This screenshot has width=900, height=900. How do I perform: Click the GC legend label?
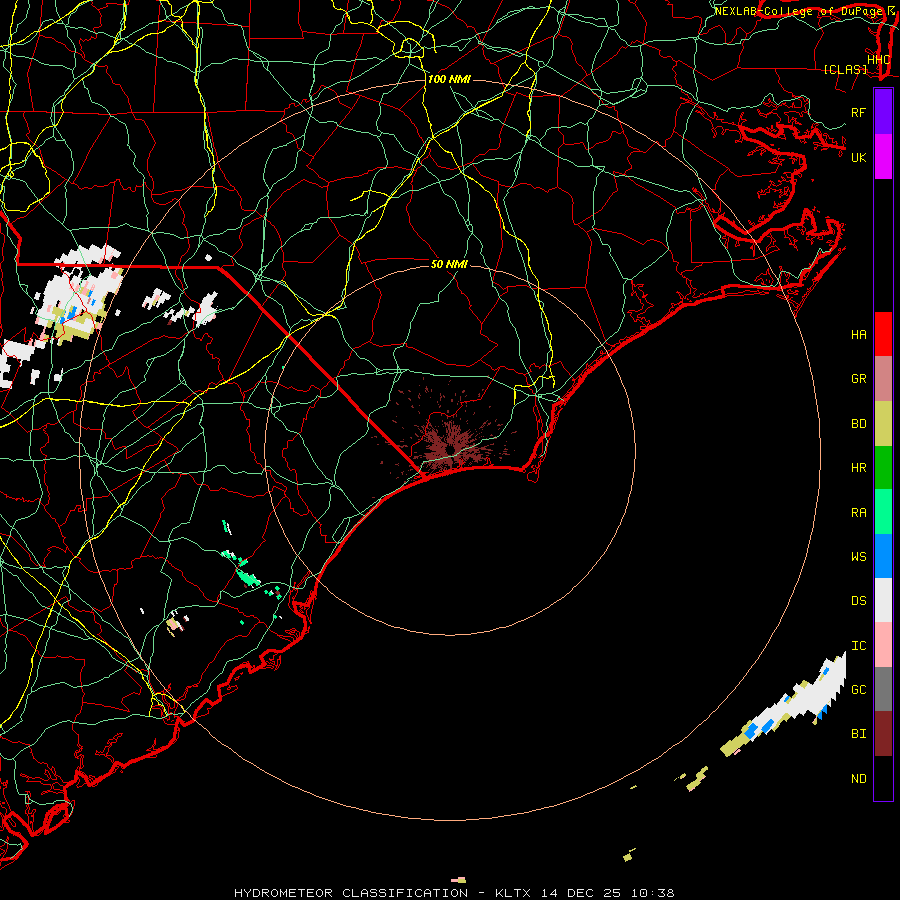pyautogui.click(x=858, y=690)
